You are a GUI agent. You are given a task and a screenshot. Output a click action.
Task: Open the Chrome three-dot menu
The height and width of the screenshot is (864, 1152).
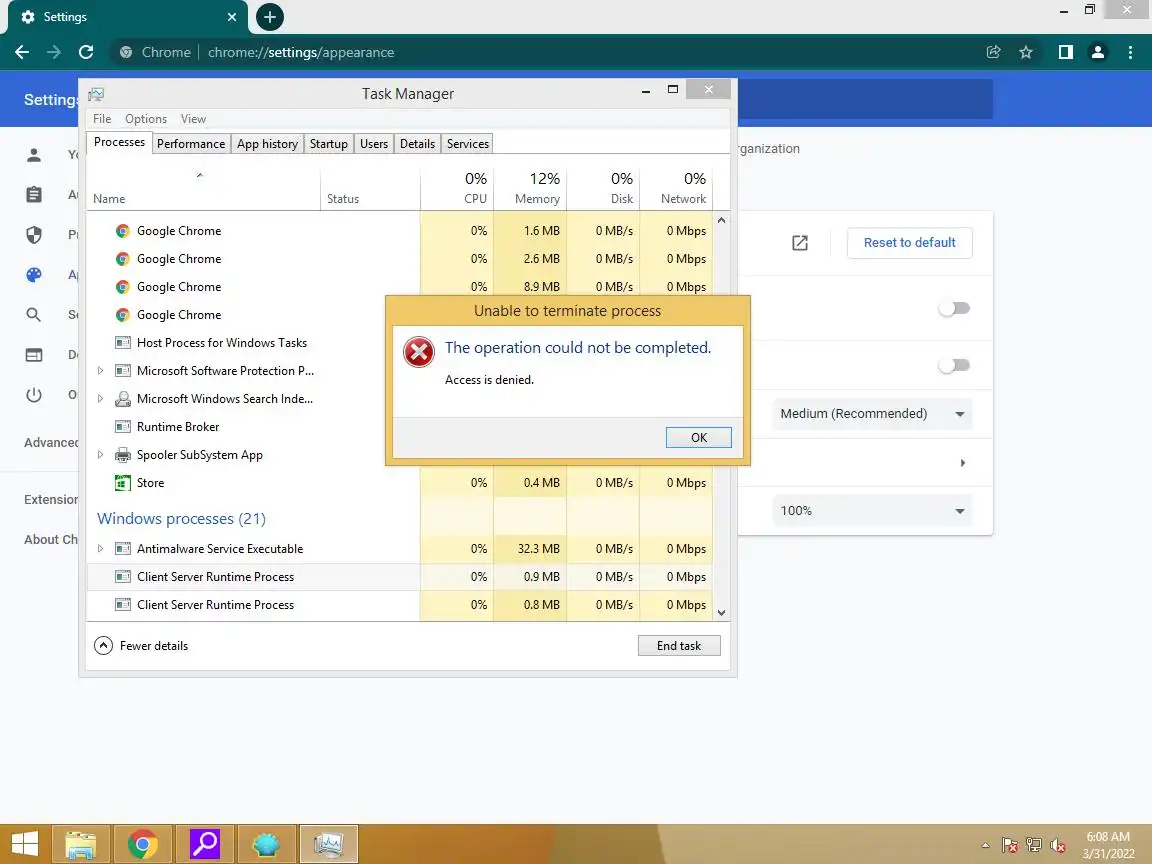(1130, 52)
